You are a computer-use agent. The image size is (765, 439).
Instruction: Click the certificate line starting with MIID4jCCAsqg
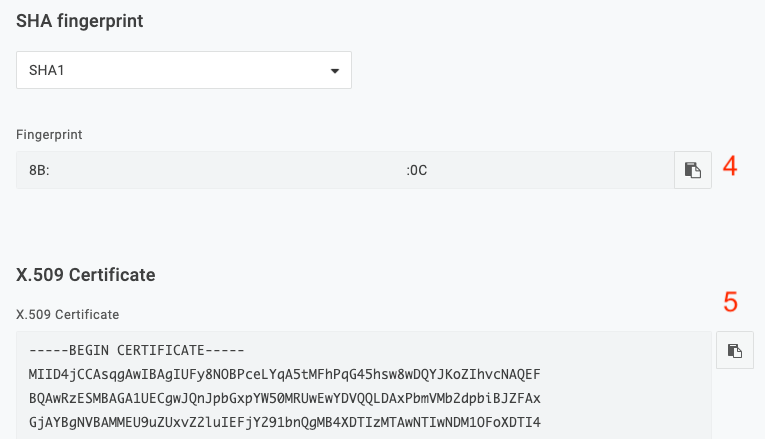coord(284,374)
